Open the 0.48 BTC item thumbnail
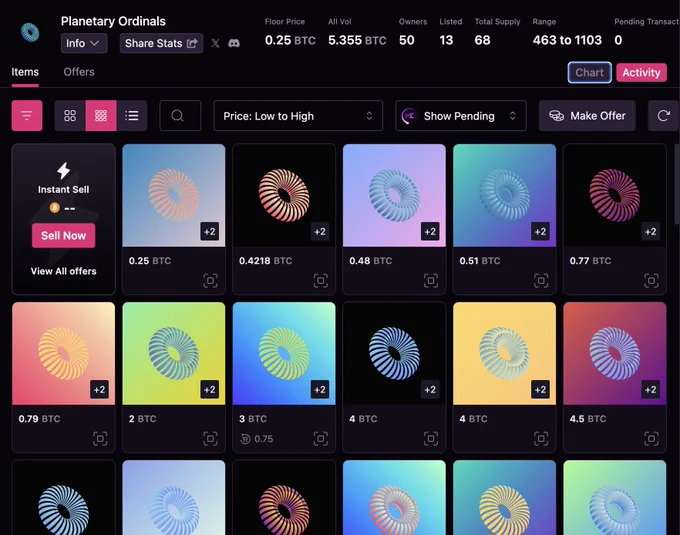Screen dimensions: 680x535 pos(394,196)
